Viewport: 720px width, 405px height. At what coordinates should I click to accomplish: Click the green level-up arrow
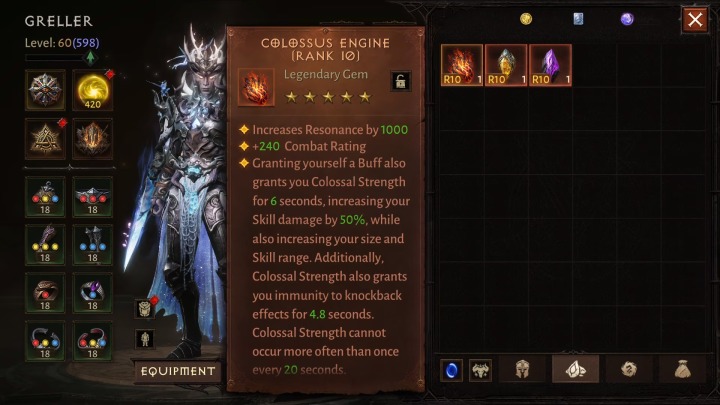pos(90,57)
